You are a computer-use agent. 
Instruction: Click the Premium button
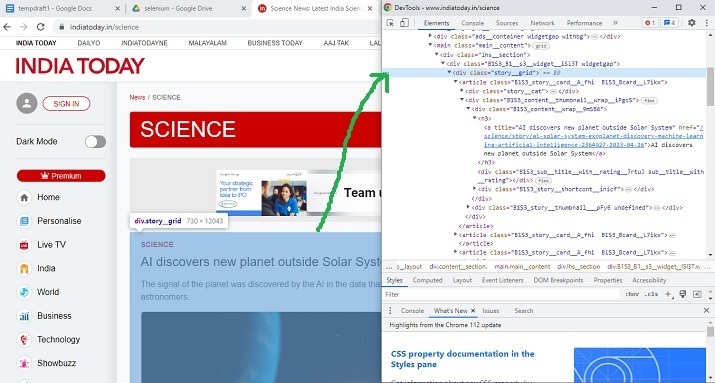click(61, 176)
